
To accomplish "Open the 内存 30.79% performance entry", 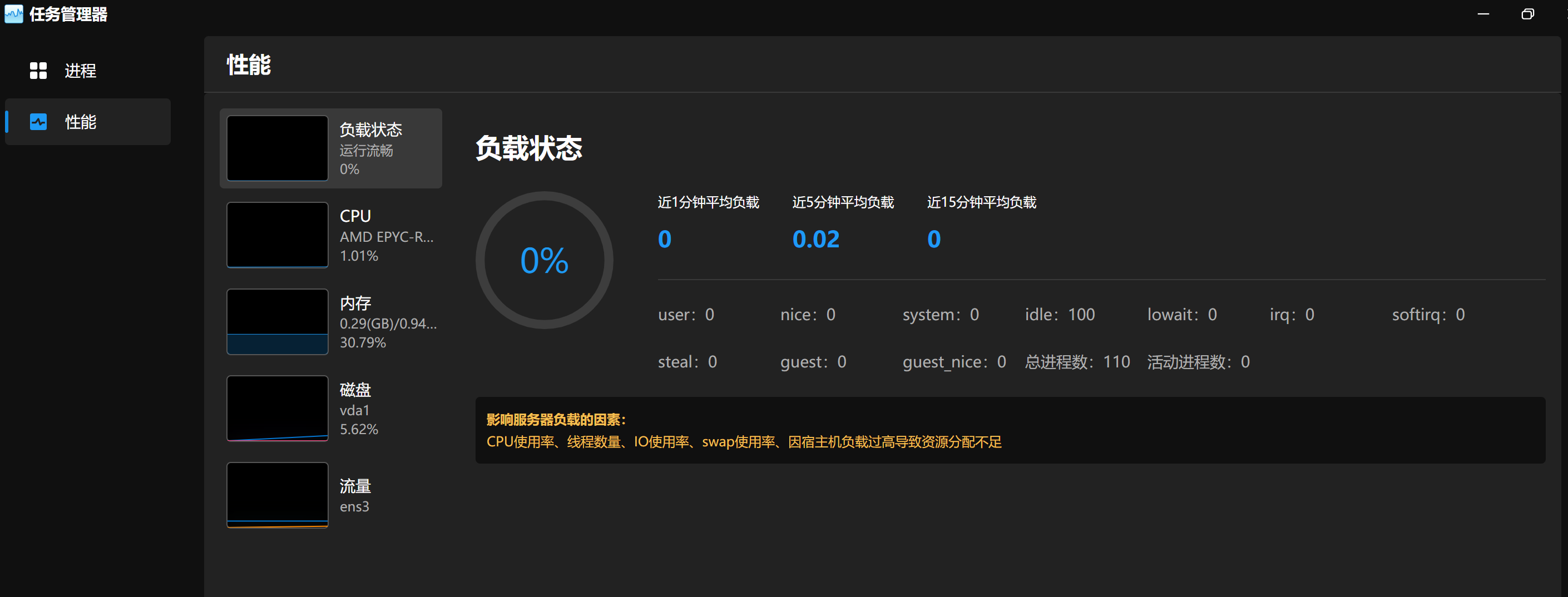I will click(x=387, y=322).
